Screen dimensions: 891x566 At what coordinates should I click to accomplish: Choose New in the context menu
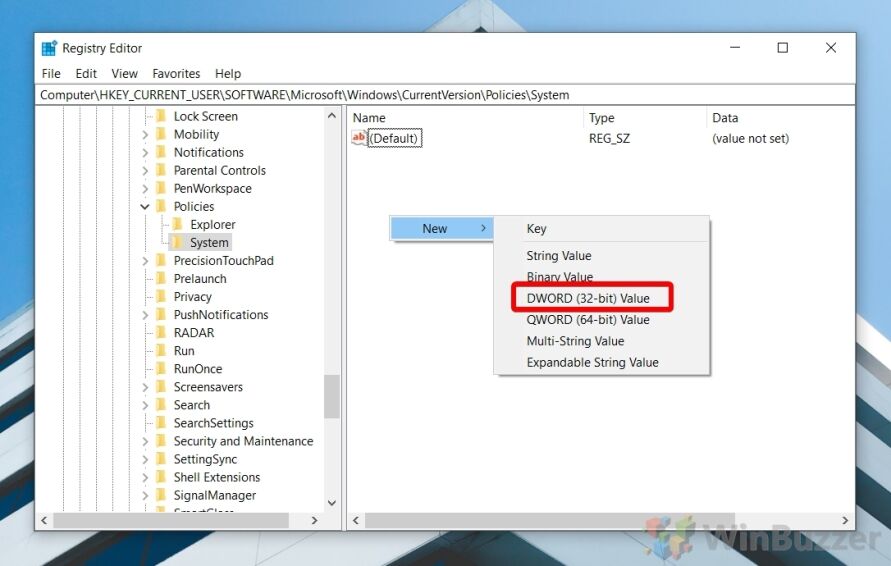click(442, 228)
